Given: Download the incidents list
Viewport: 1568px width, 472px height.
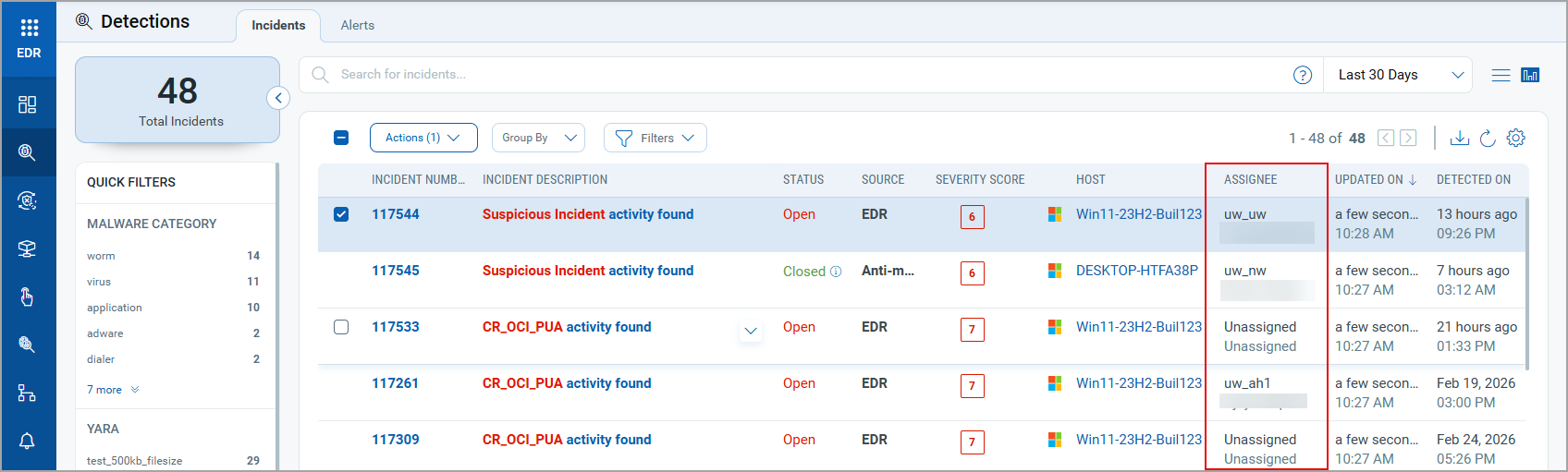Looking at the screenshot, I should click(1460, 138).
